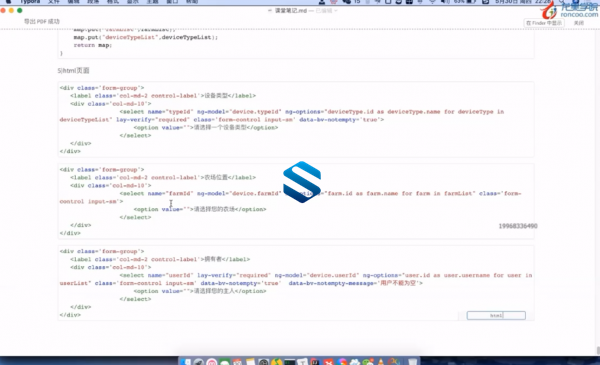Open Finder from the dock
The width and height of the screenshot is (600, 365).
pyautogui.click(x=186, y=362)
